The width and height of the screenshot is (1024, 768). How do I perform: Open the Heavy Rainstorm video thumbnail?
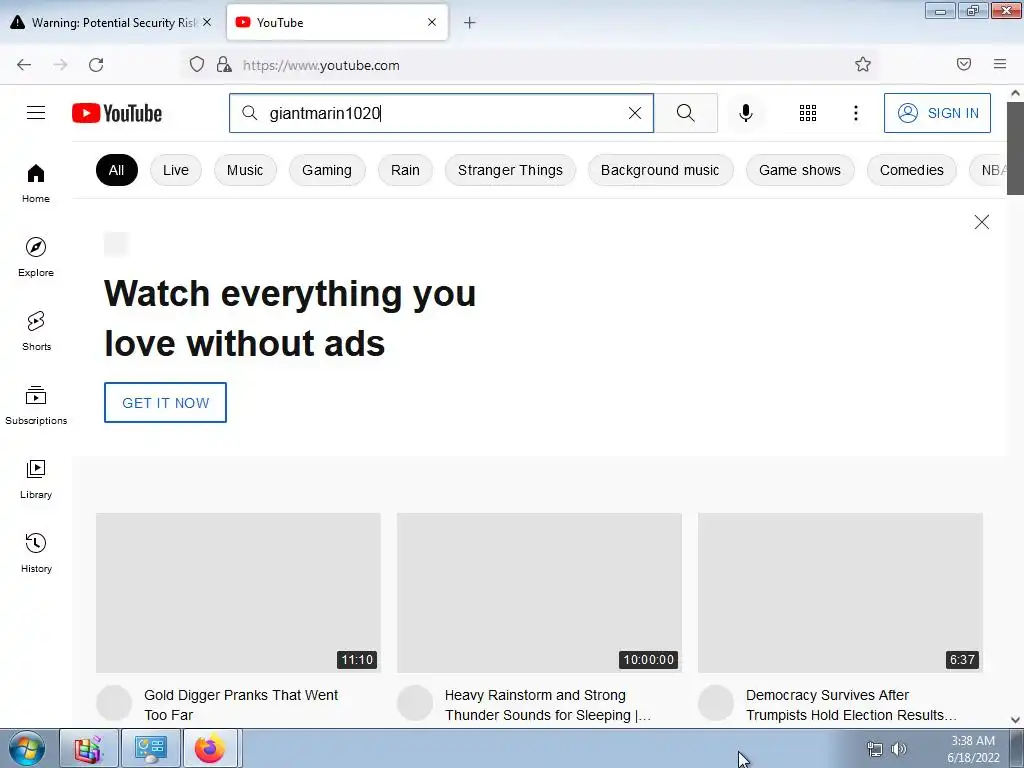coord(539,592)
